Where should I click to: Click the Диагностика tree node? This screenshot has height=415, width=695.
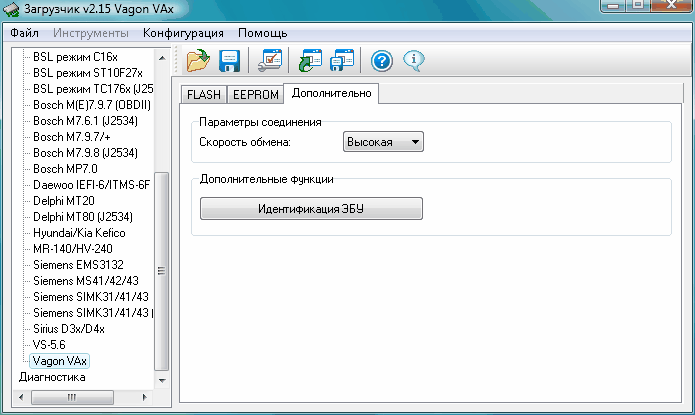tap(52, 377)
